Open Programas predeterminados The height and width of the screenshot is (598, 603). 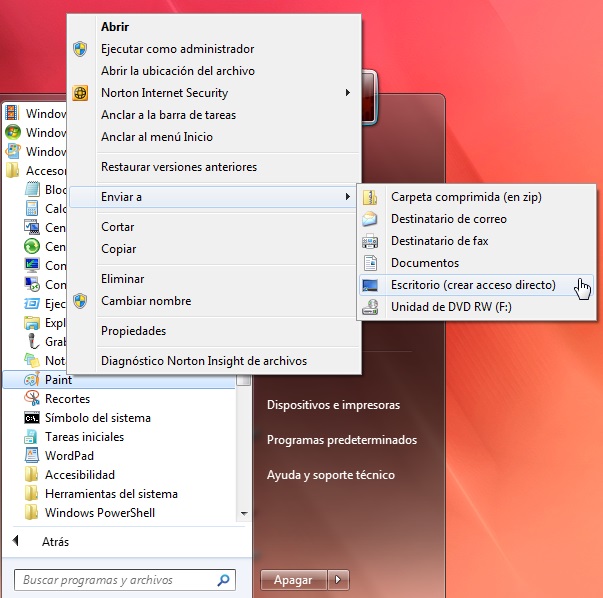342,440
